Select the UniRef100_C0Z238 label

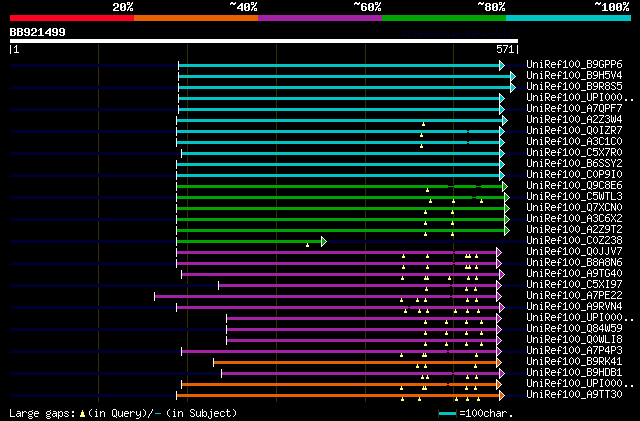(574, 241)
